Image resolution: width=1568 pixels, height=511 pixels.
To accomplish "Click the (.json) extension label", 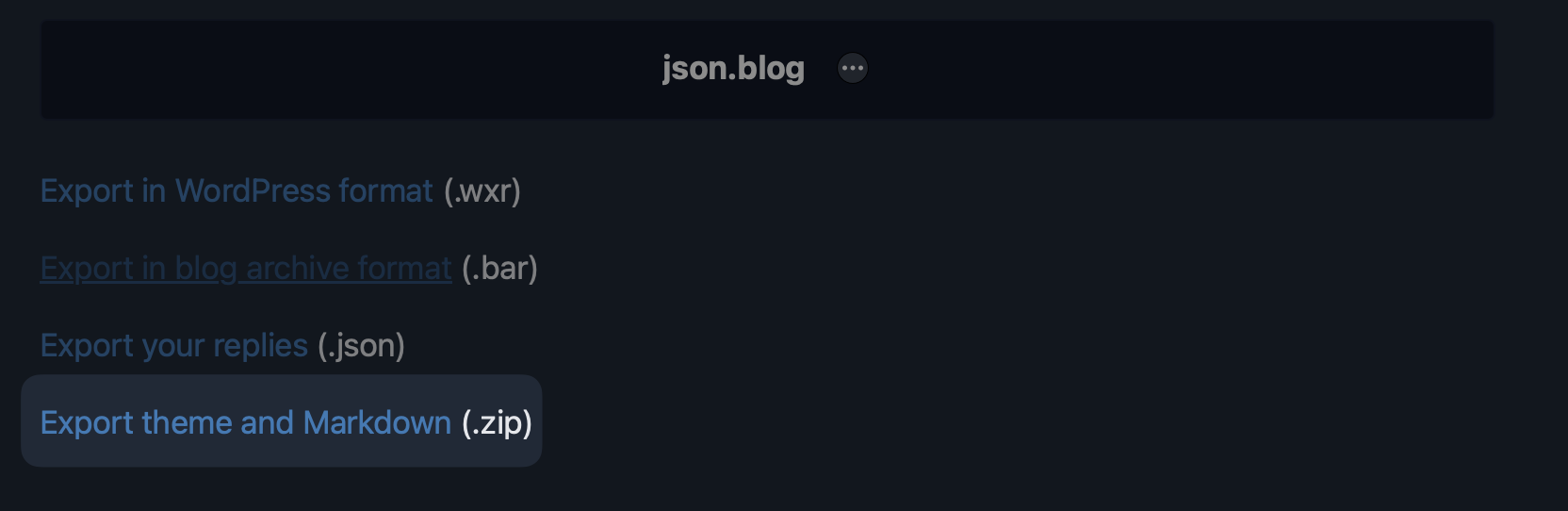I will [x=361, y=346].
